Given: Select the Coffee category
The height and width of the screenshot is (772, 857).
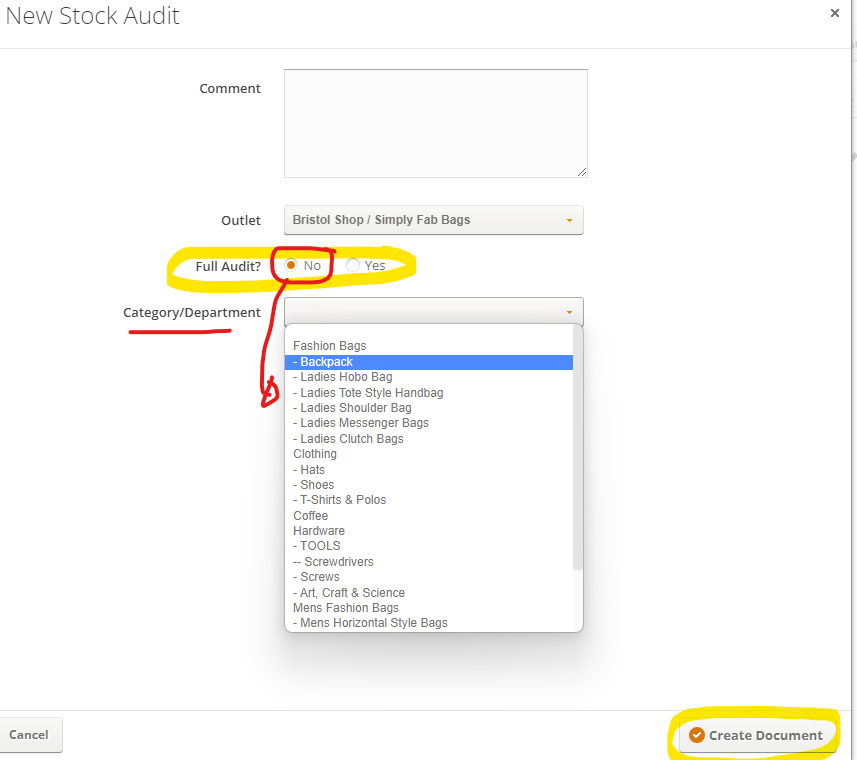Looking at the screenshot, I should click(428, 516).
